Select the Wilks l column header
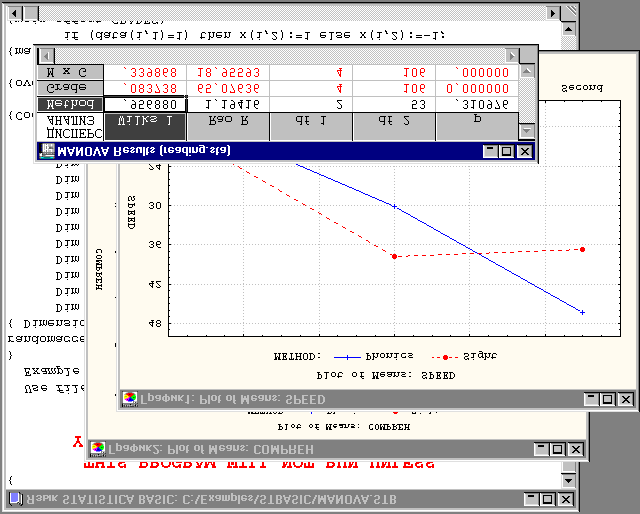640x514 pixels. click(x=145, y=126)
